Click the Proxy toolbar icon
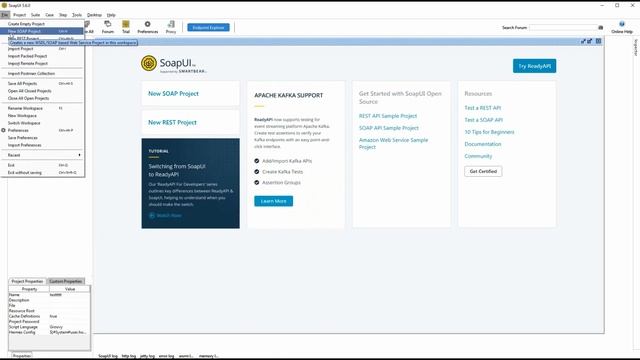Image resolution: width=640 pixels, height=360 pixels. (171, 27)
